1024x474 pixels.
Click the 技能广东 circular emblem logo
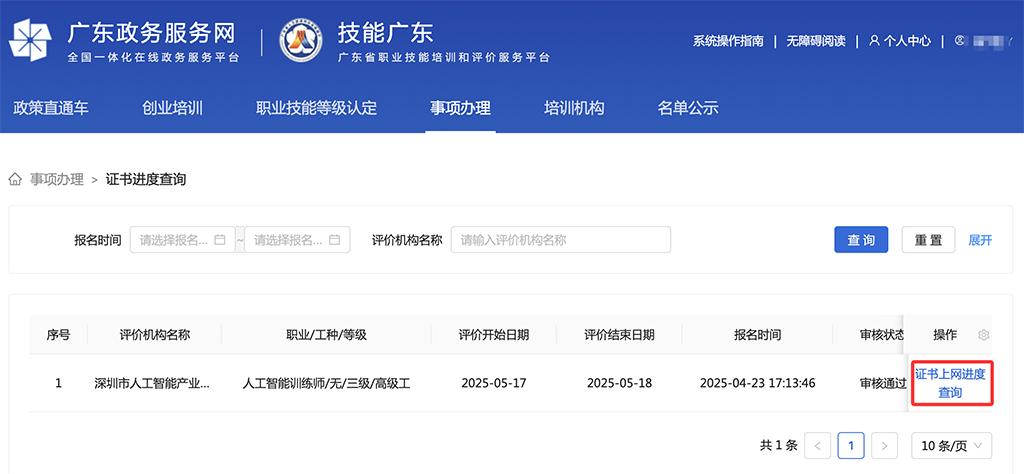[x=301, y=41]
